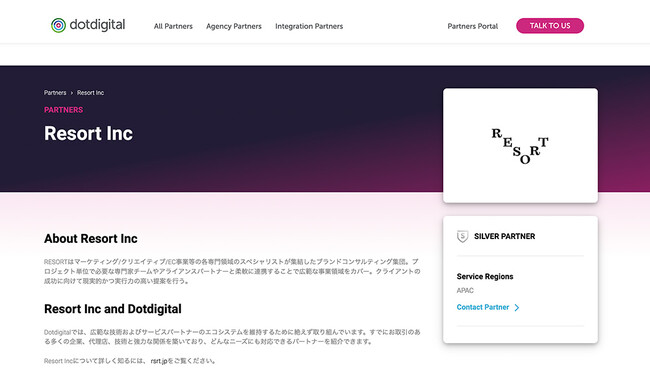This screenshot has width=650, height=383.
Task: Open the rsrt.jp link
Action: (159, 361)
